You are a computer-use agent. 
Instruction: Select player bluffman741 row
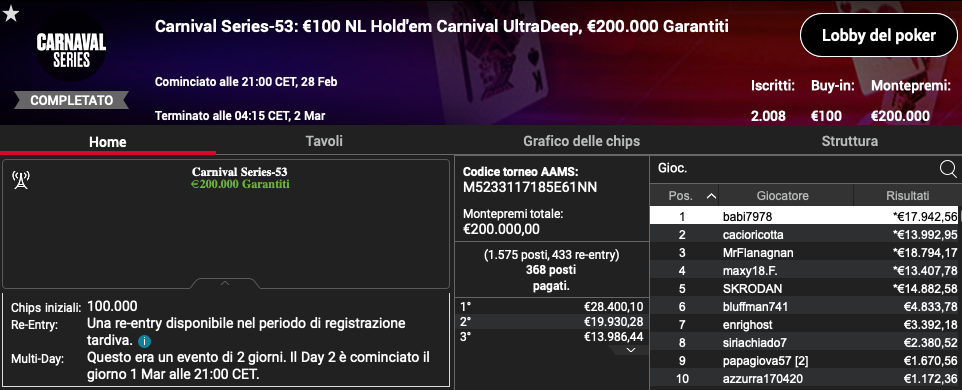806,307
